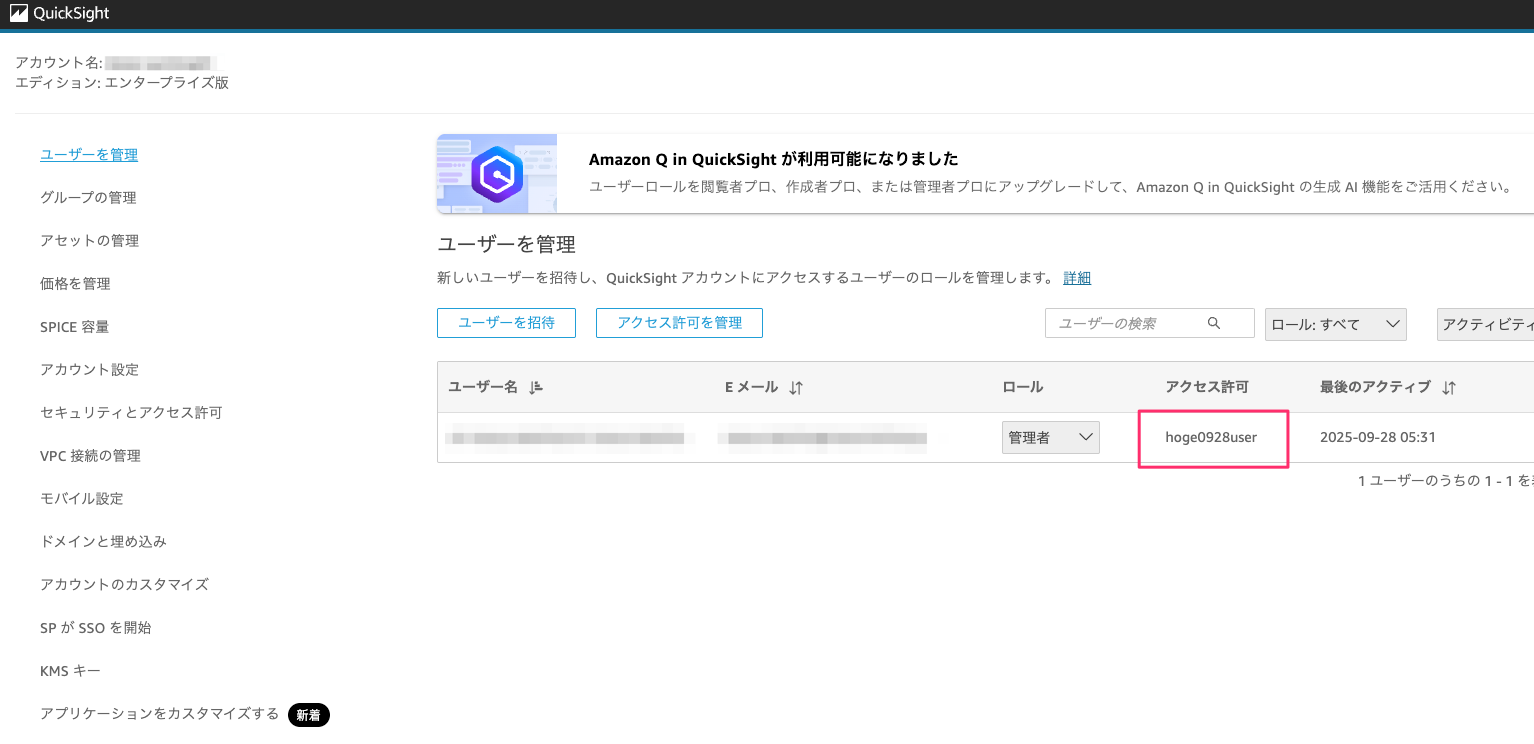Open ドメインと埋め込み in sidebar
This screenshot has width=1534, height=744.
[103, 541]
